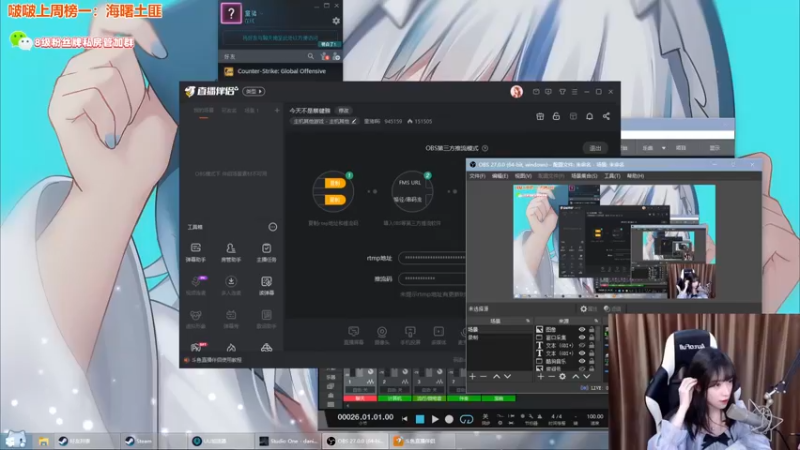Image resolution: width=800 pixels, height=450 pixels.
Task: Click play button in Studio One transport
Action: pos(435,419)
